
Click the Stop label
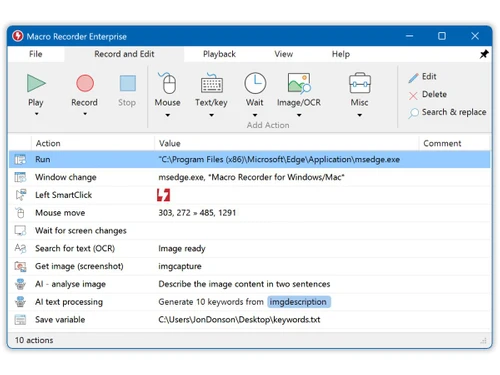[x=127, y=103]
